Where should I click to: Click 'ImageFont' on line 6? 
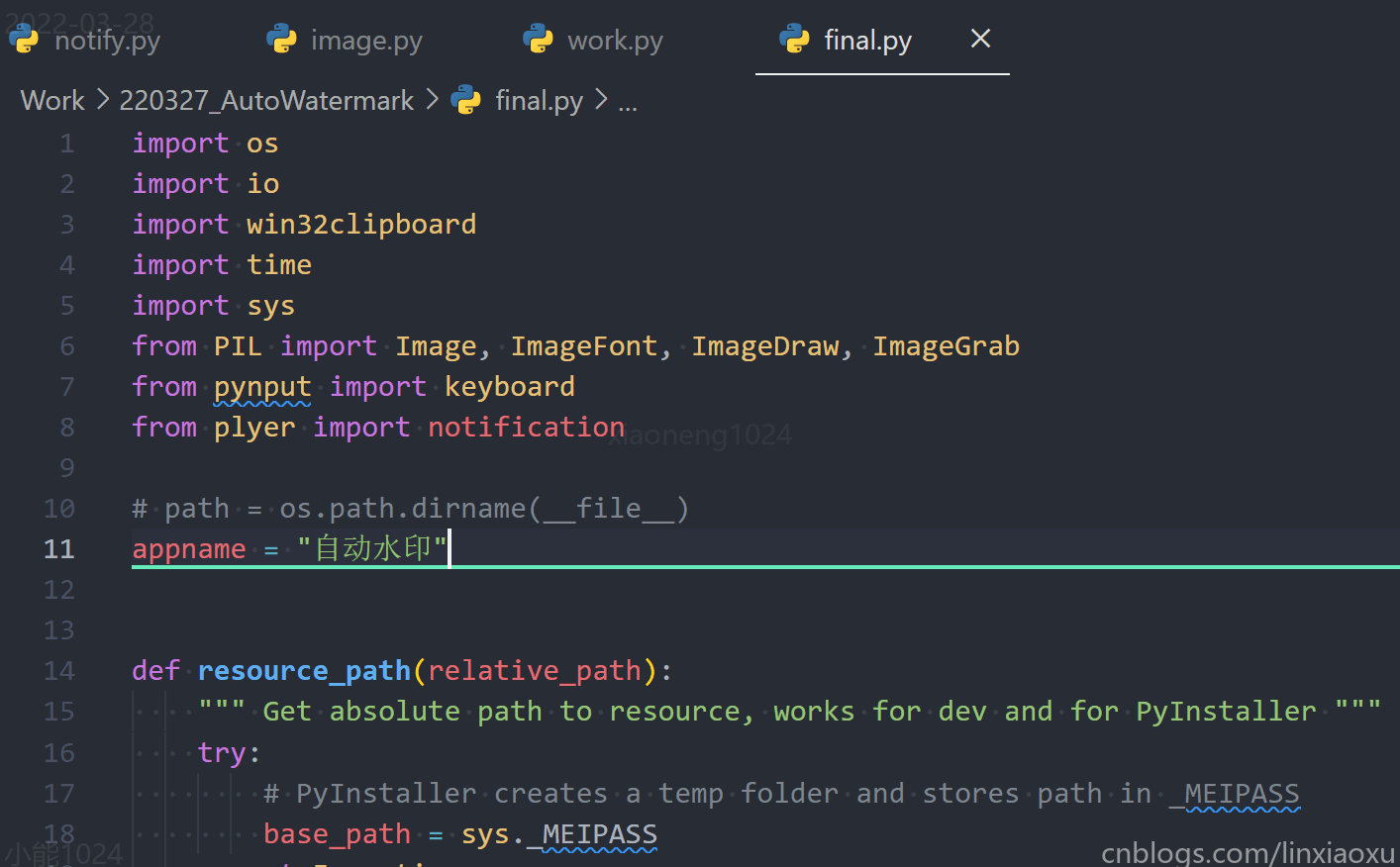583,346
